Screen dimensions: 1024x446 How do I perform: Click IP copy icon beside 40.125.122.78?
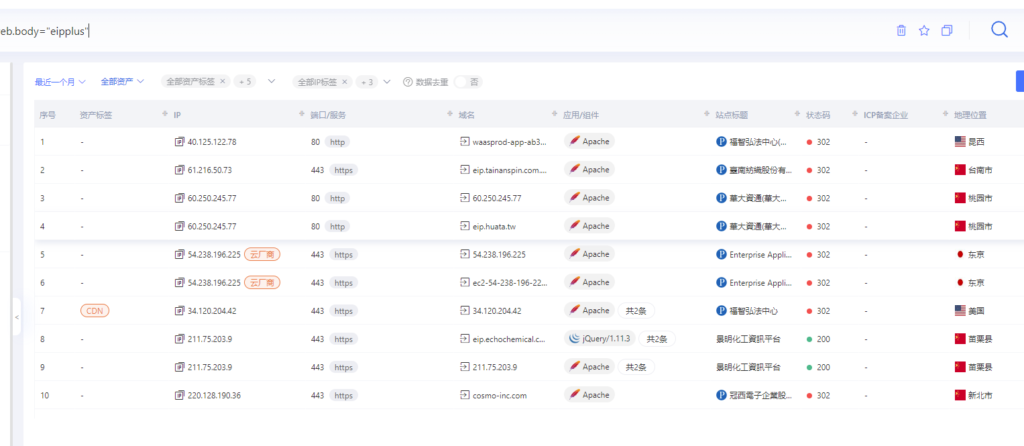(x=180, y=142)
